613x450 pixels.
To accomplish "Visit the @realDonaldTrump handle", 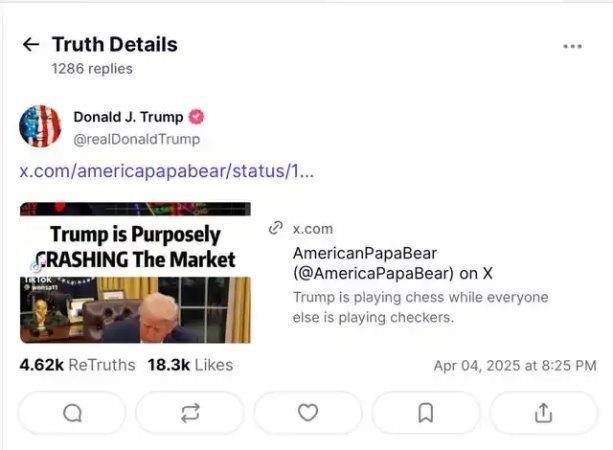I will 136,139.
